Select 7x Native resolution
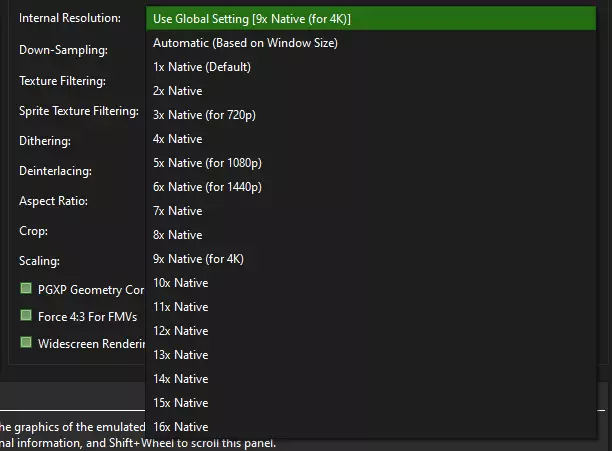Image resolution: width=612 pixels, height=451 pixels. pos(371,211)
